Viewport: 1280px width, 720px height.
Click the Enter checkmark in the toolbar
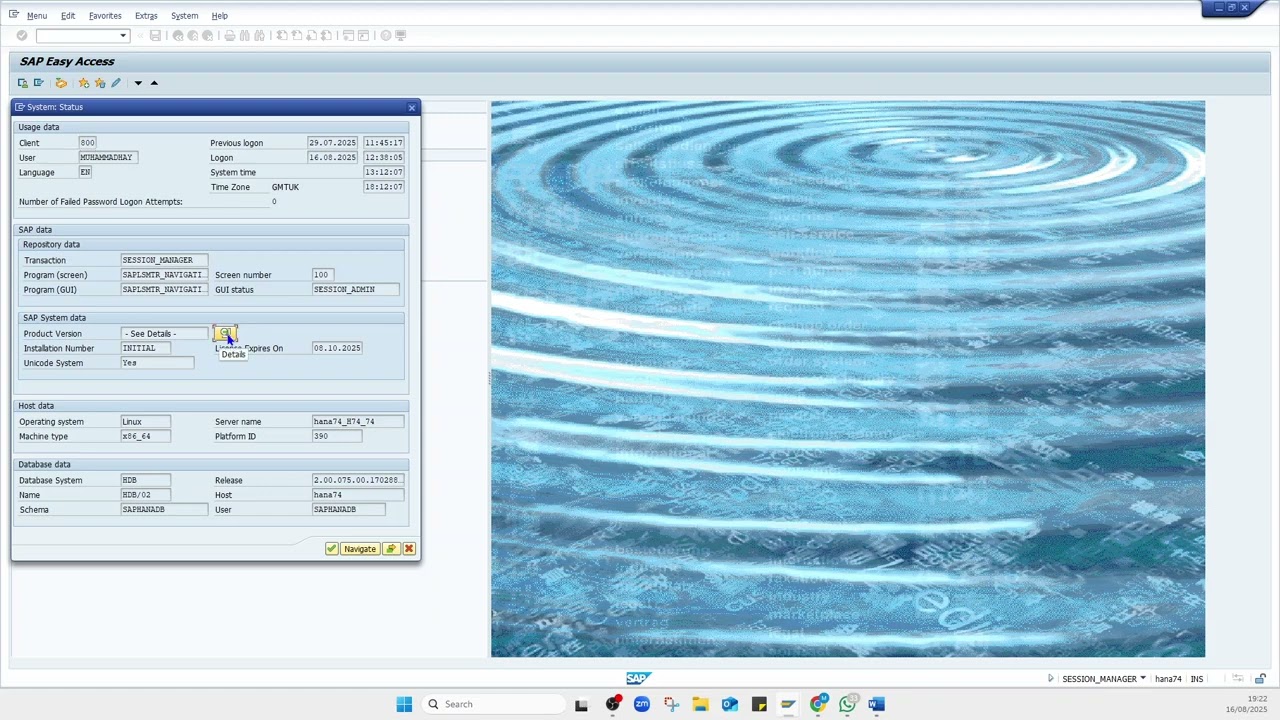click(x=21, y=36)
